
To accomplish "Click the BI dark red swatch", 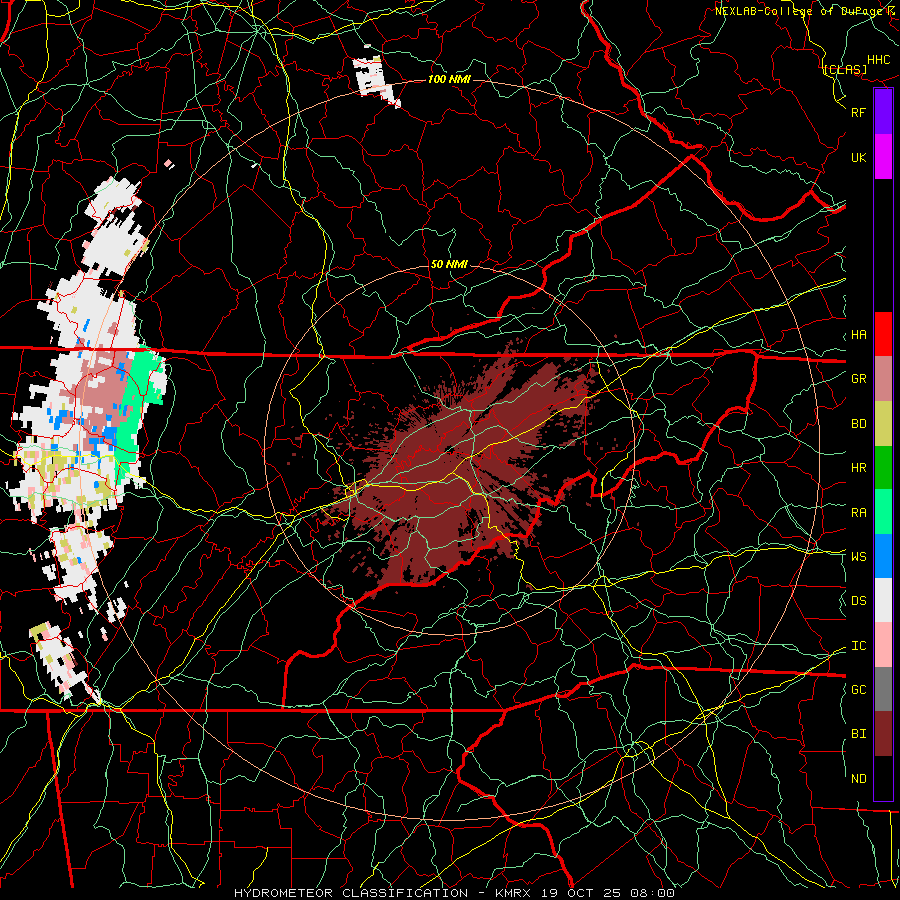I will [x=883, y=734].
